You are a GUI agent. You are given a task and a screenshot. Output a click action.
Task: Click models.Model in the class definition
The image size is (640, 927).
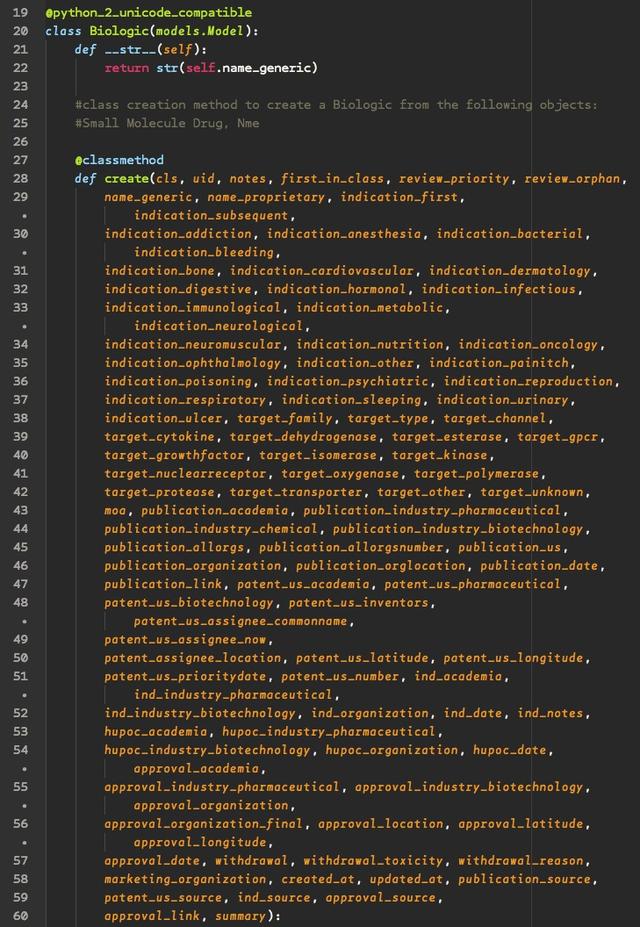[200, 31]
